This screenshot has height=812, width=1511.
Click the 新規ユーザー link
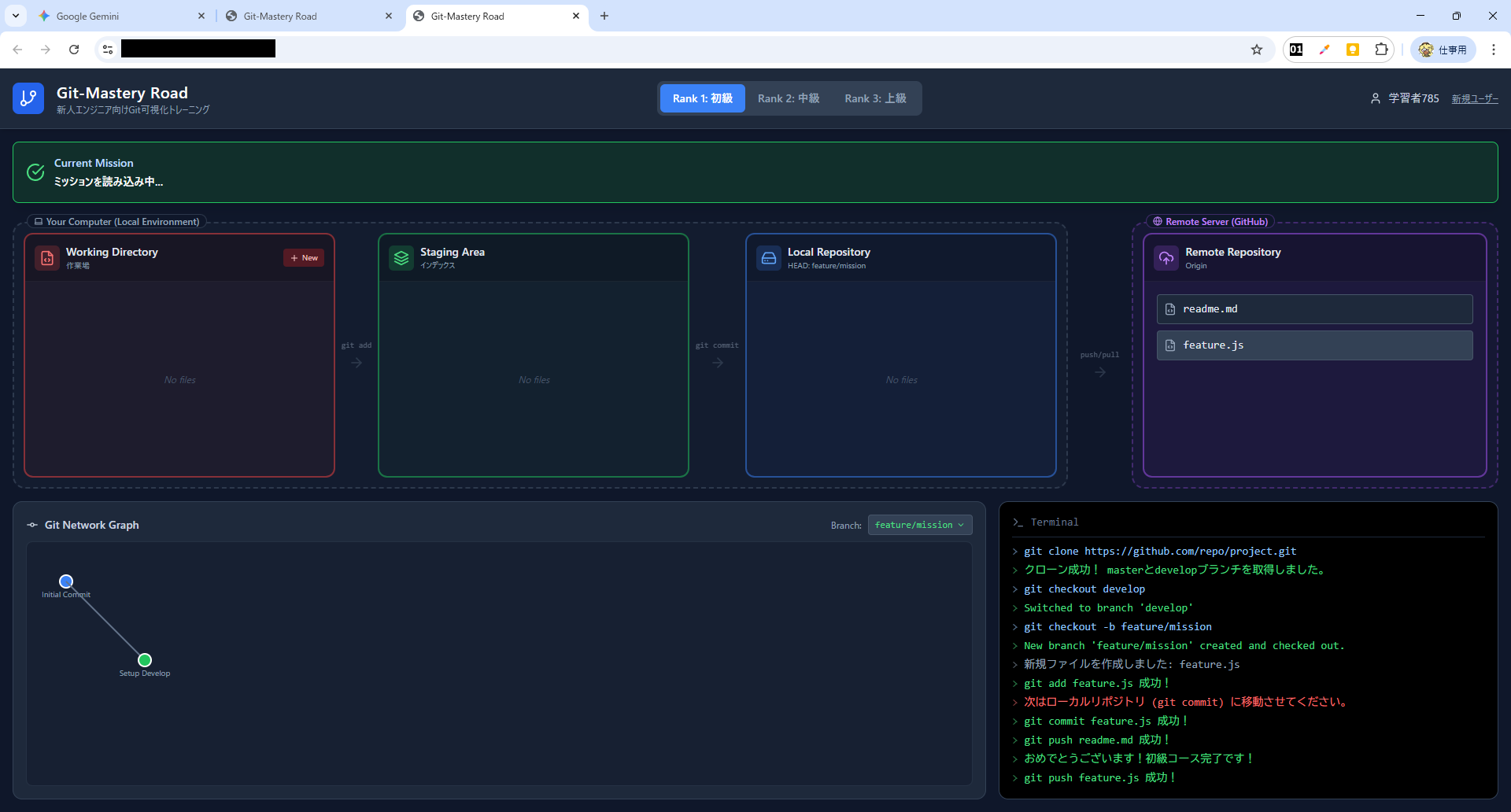pyautogui.click(x=1475, y=98)
